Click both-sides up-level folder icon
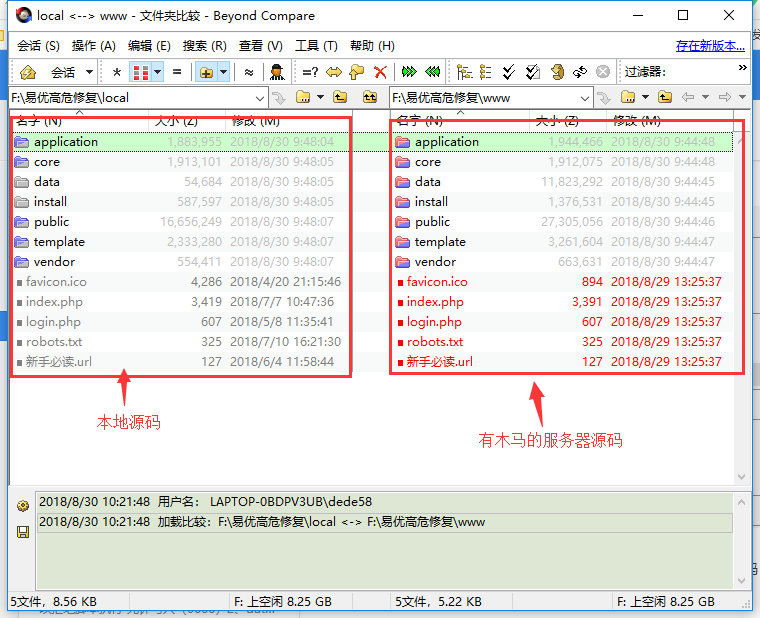 coord(370,97)
